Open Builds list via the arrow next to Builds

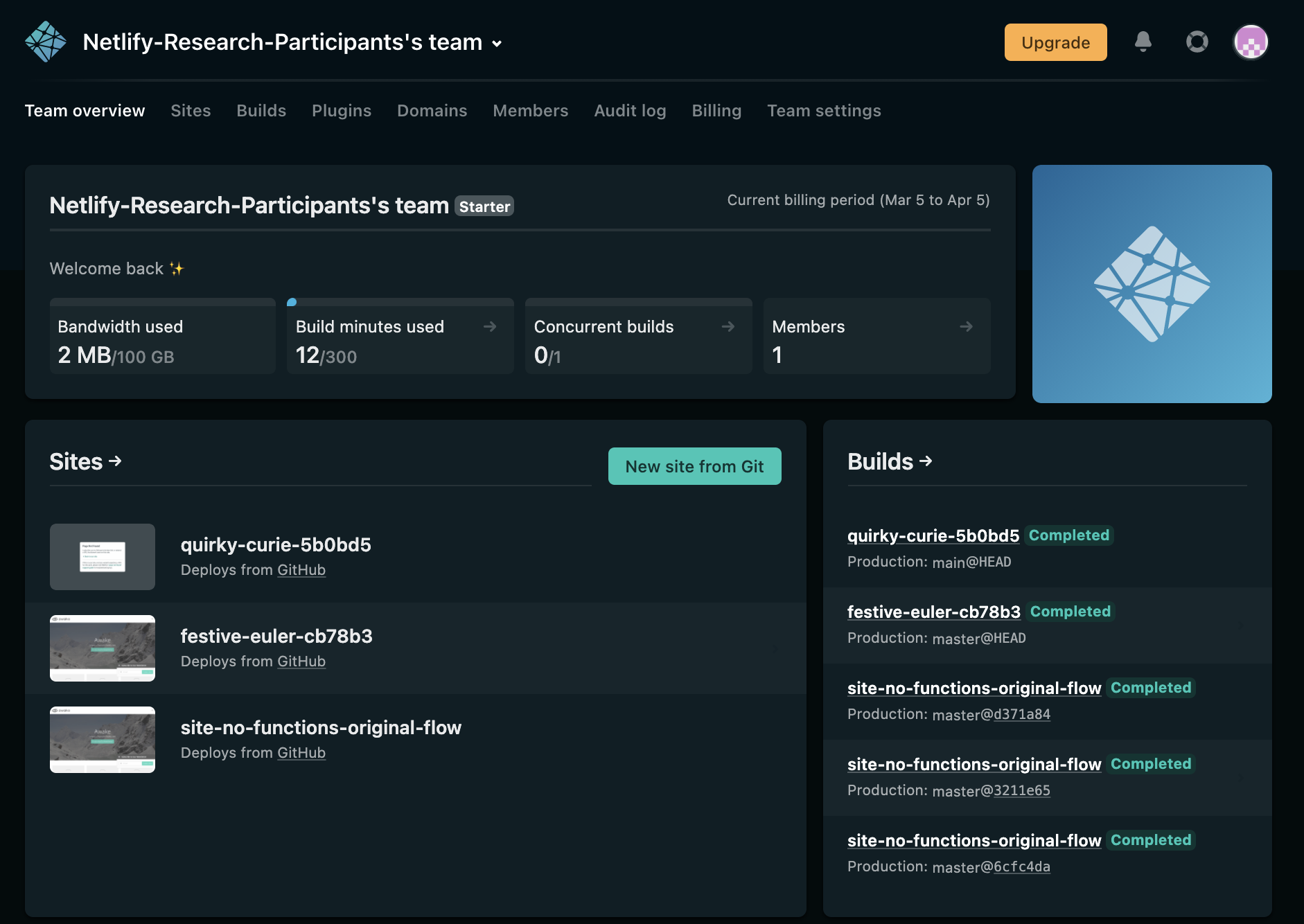pos(925,461)
